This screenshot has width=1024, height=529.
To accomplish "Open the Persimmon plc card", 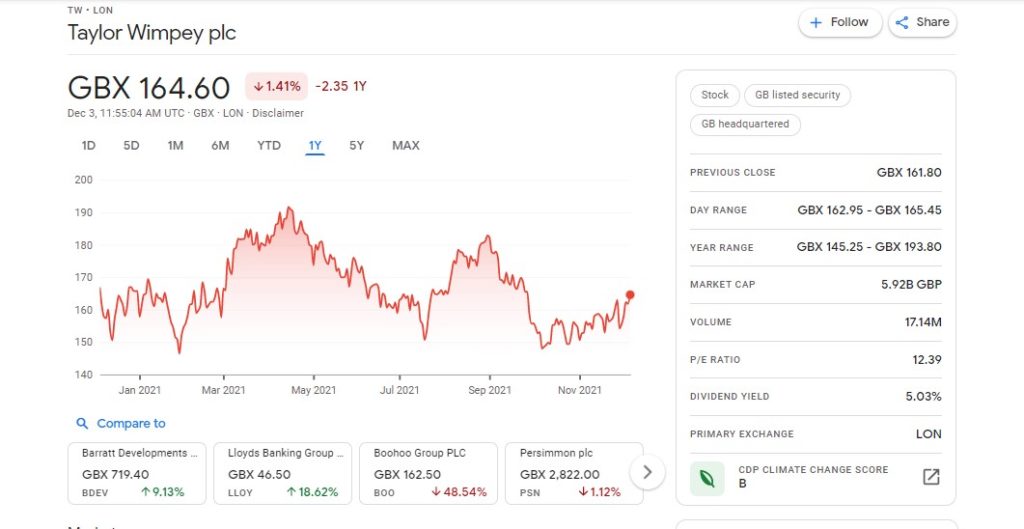I will point(574,473).
